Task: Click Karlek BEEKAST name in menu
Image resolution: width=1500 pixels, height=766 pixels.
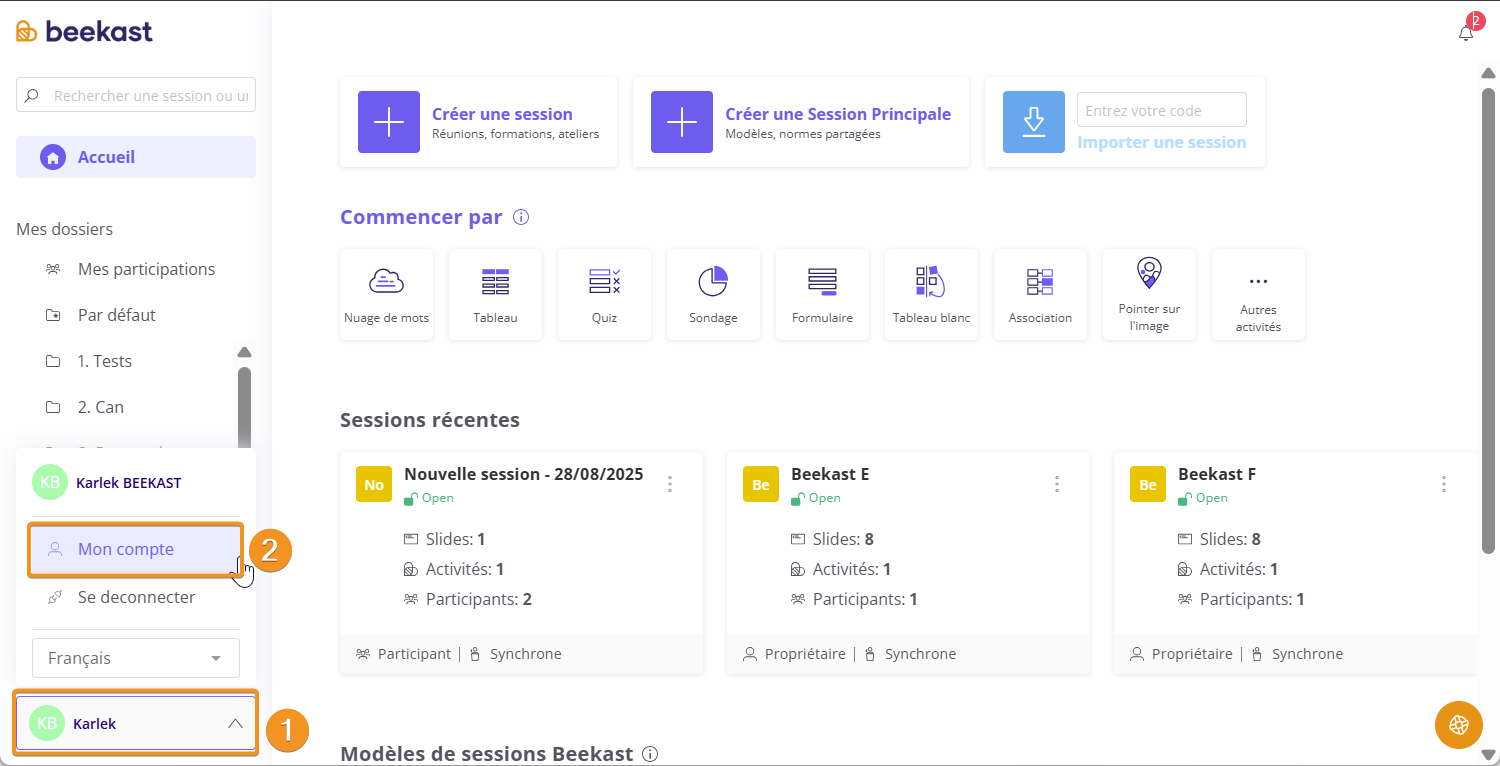Action: pos(129,483)
